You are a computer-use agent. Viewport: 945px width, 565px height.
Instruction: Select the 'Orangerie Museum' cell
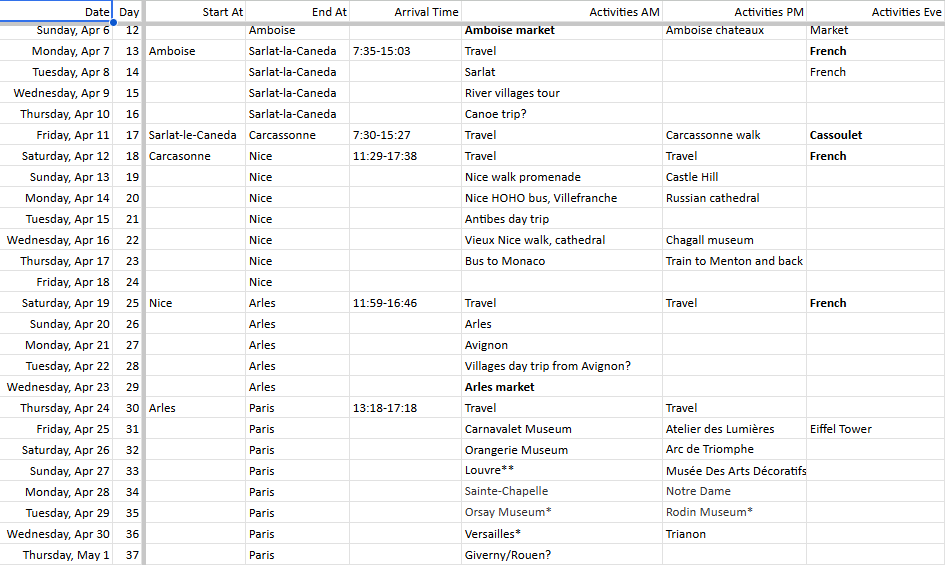pos(562,450)
